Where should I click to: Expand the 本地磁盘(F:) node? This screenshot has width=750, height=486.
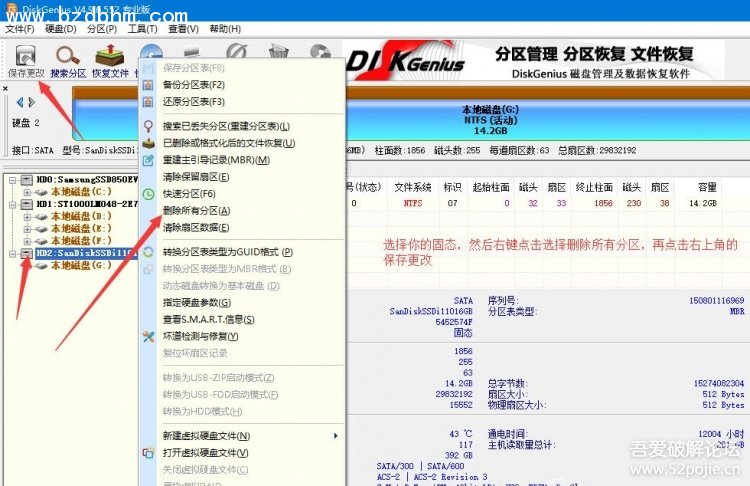27,241
